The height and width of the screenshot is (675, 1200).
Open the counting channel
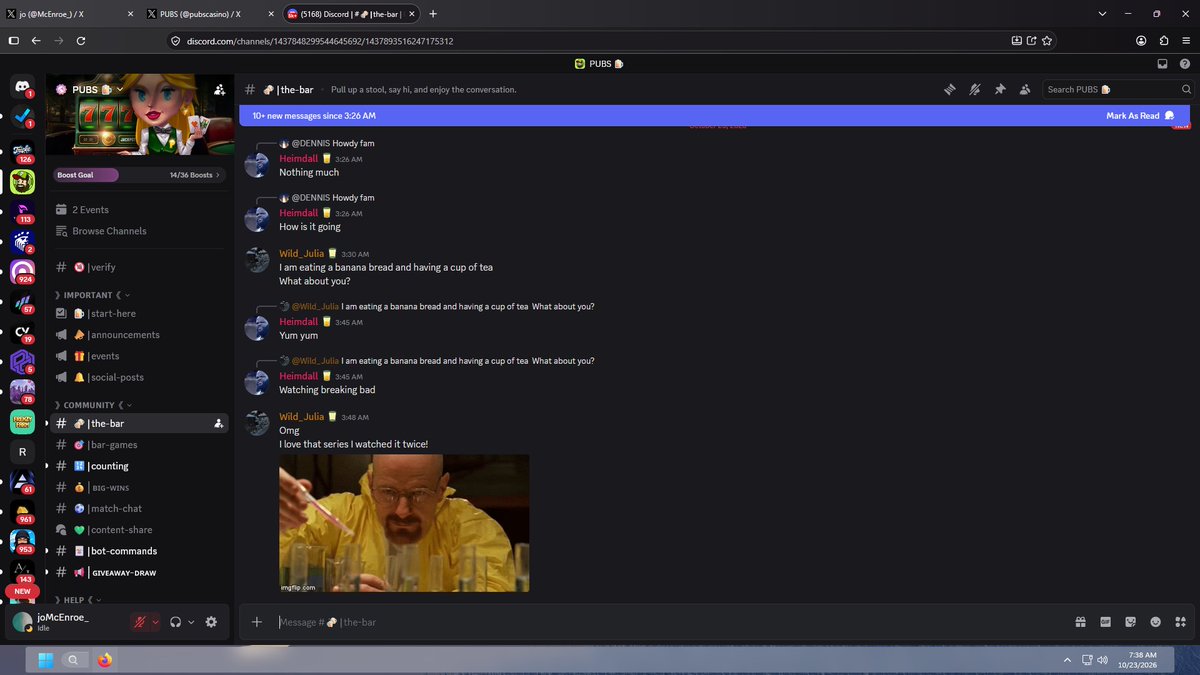tap(139, 466)
